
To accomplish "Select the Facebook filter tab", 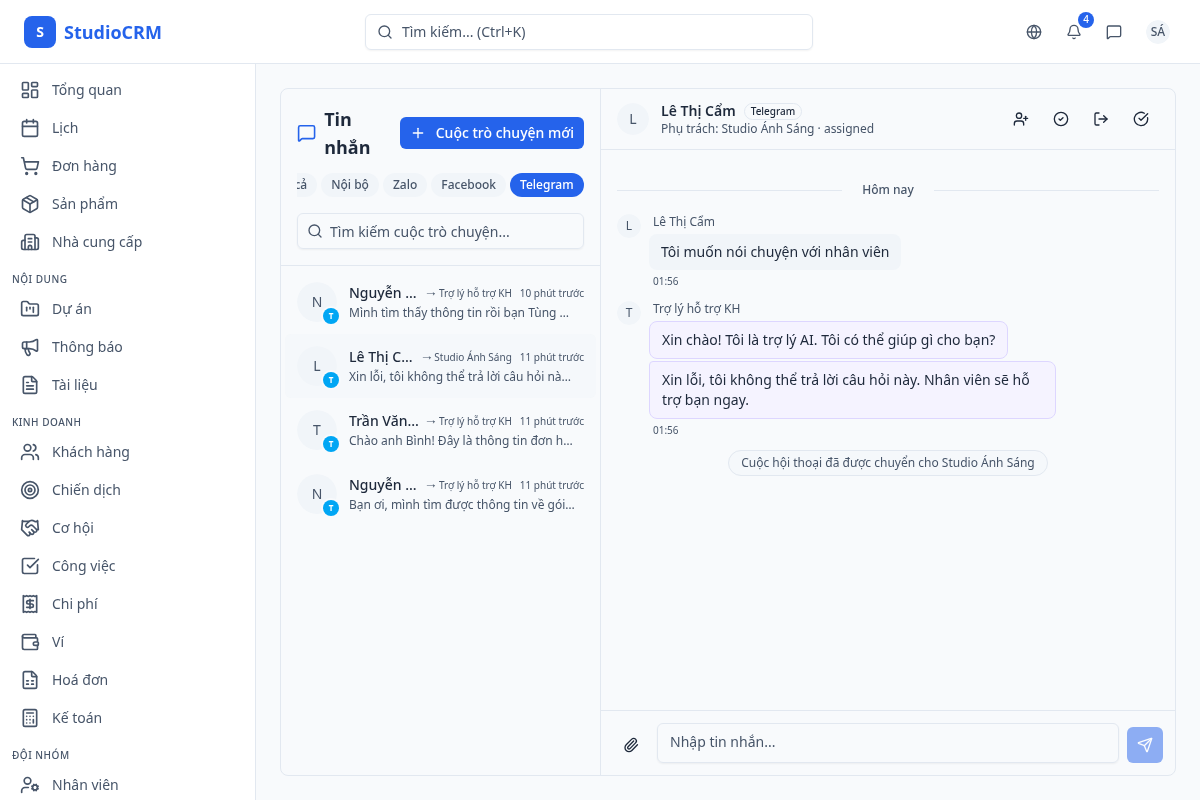I will (468, 185).
